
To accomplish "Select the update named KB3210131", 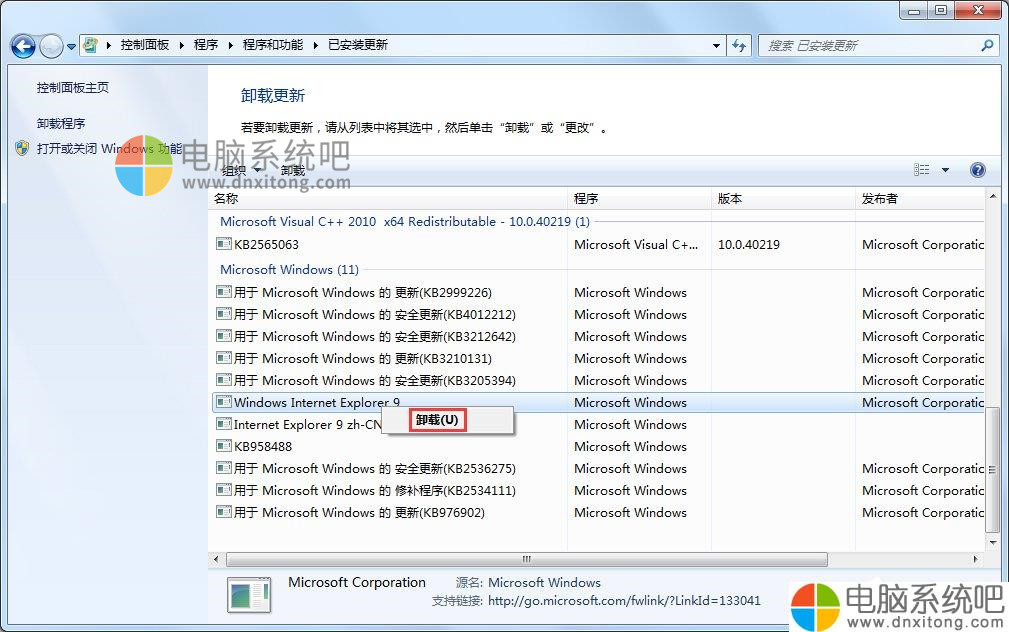I will coord(363,358).
